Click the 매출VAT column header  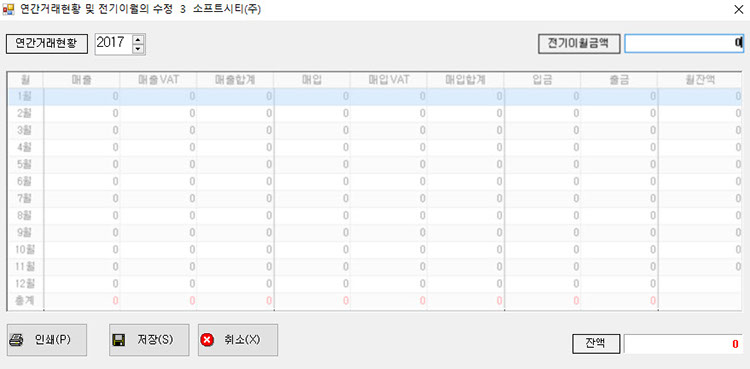coord(158,80)
